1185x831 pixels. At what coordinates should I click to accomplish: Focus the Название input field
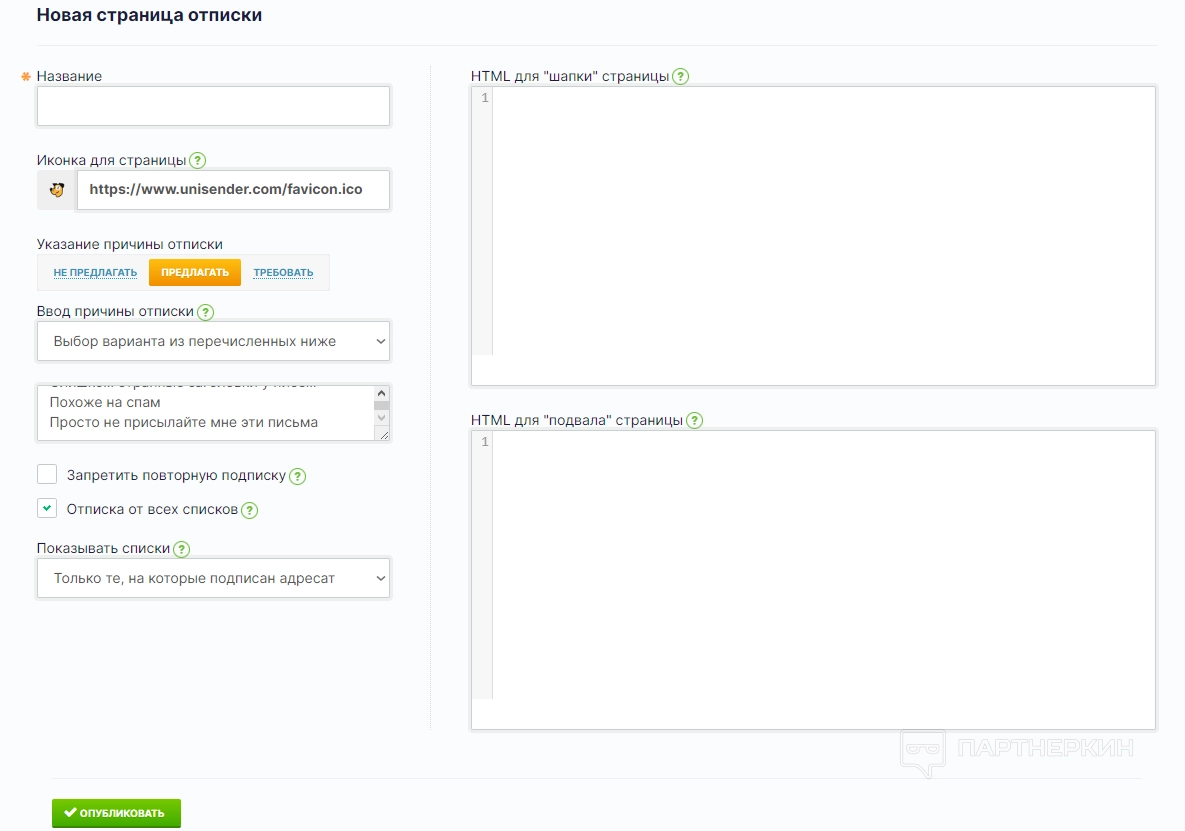pos(213,106)
